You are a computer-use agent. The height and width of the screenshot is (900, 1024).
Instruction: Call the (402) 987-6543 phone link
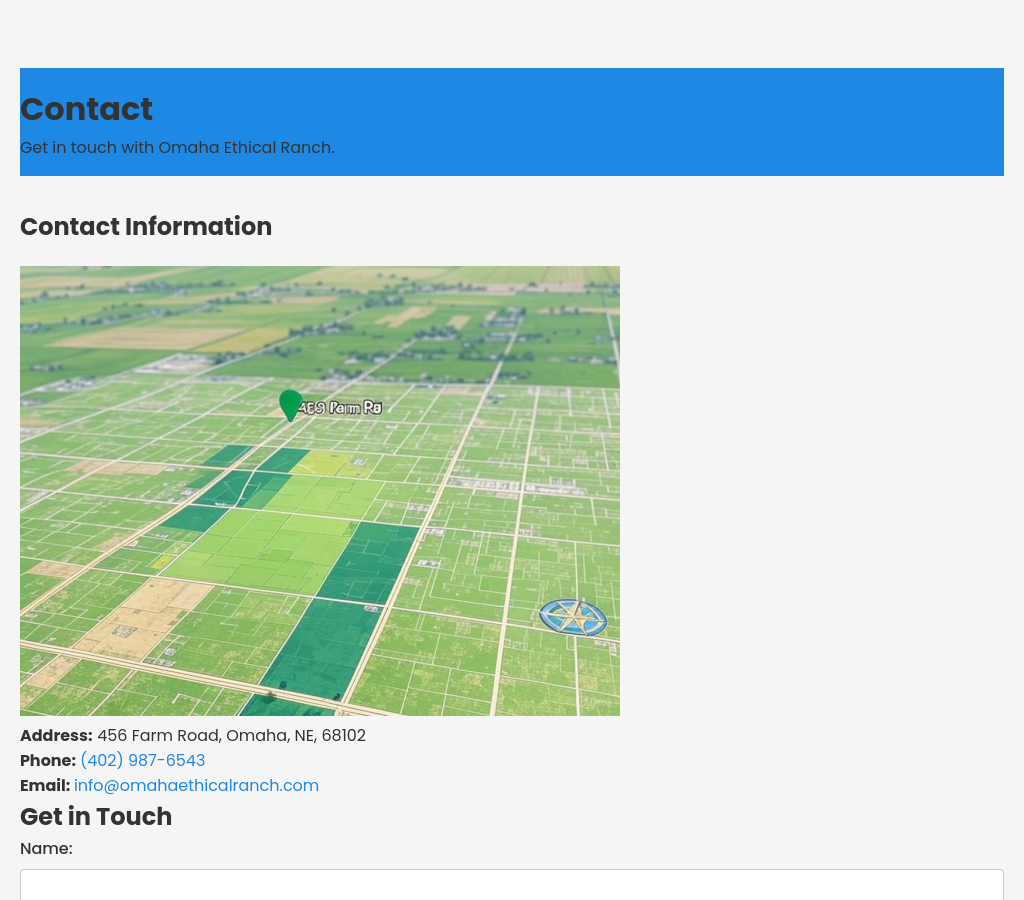(142, 761)
